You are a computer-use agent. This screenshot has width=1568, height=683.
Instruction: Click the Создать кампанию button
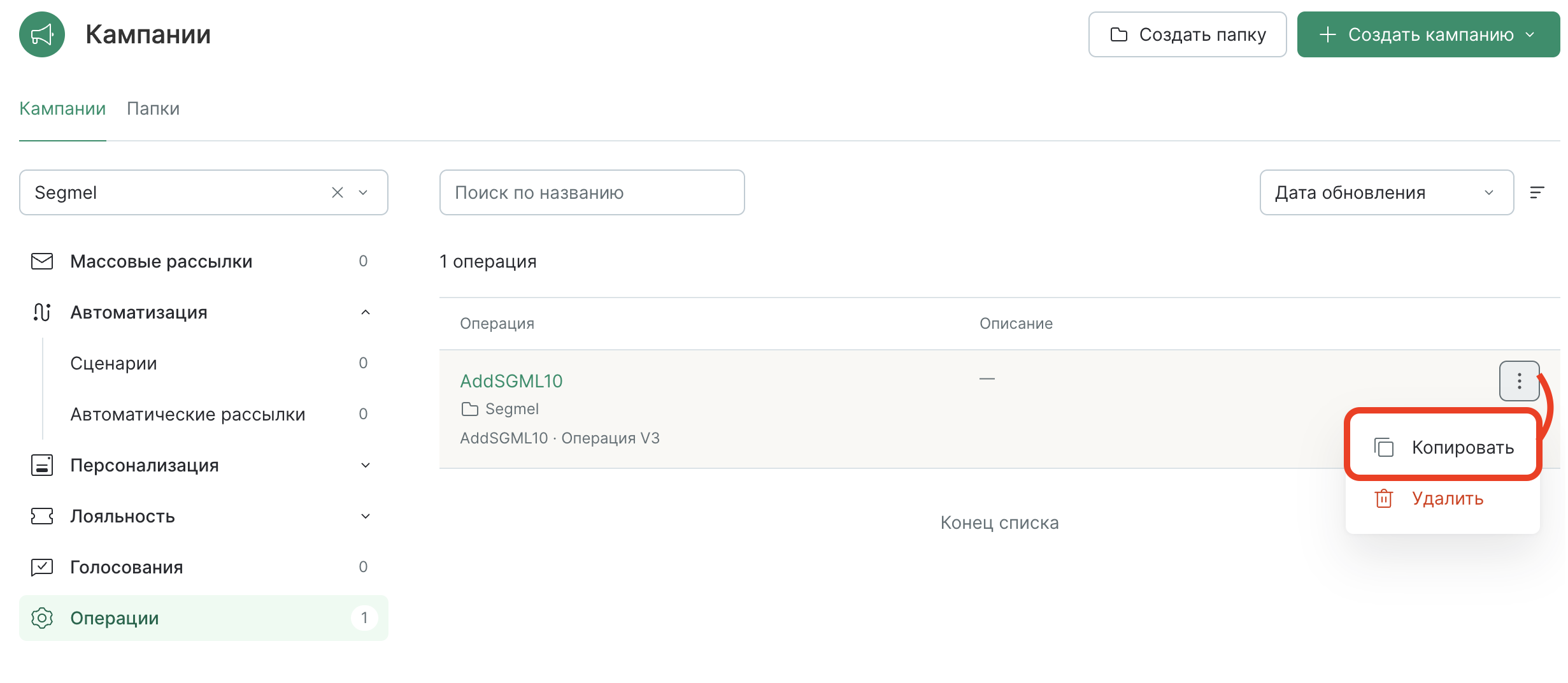point(1427,34)
